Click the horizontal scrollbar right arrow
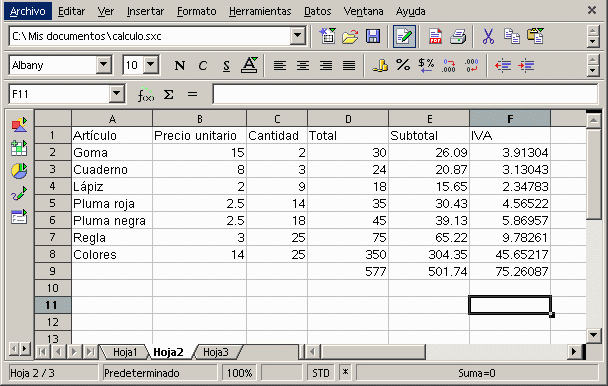 (x=574, y=352)
